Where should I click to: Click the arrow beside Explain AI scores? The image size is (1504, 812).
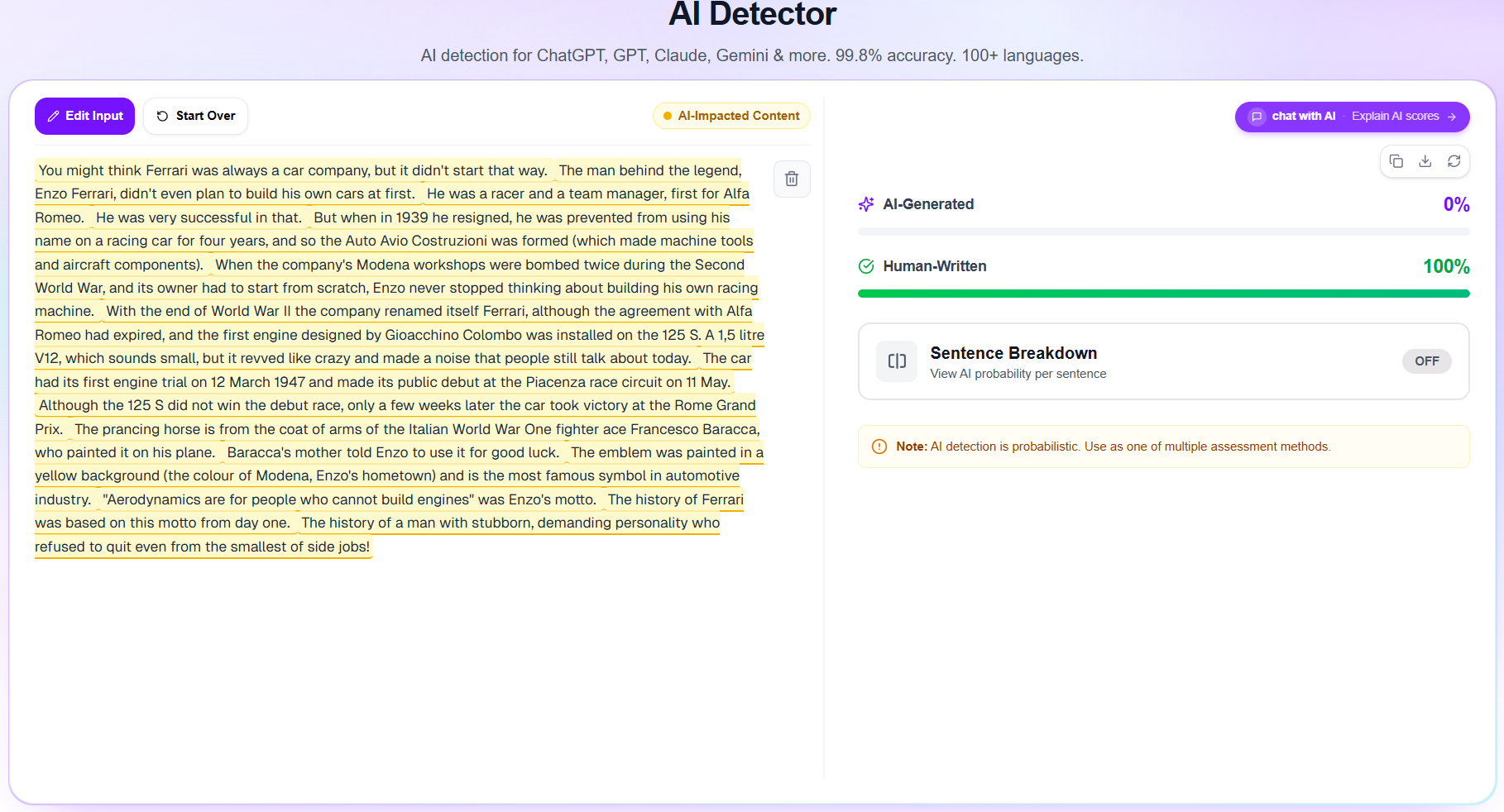[x=1452, y=117]
